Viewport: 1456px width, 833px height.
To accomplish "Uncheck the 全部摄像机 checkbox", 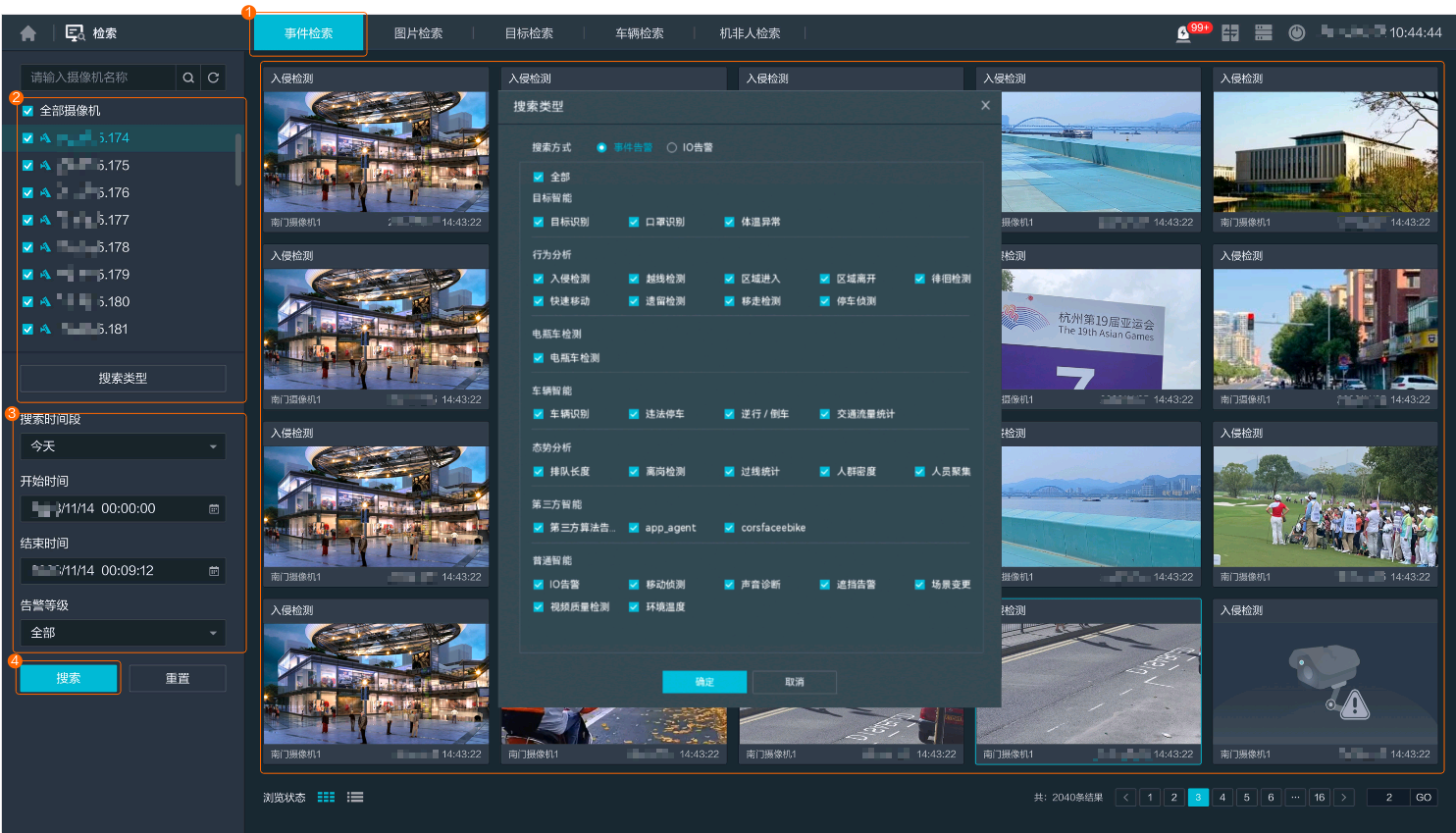I will 27,111.
